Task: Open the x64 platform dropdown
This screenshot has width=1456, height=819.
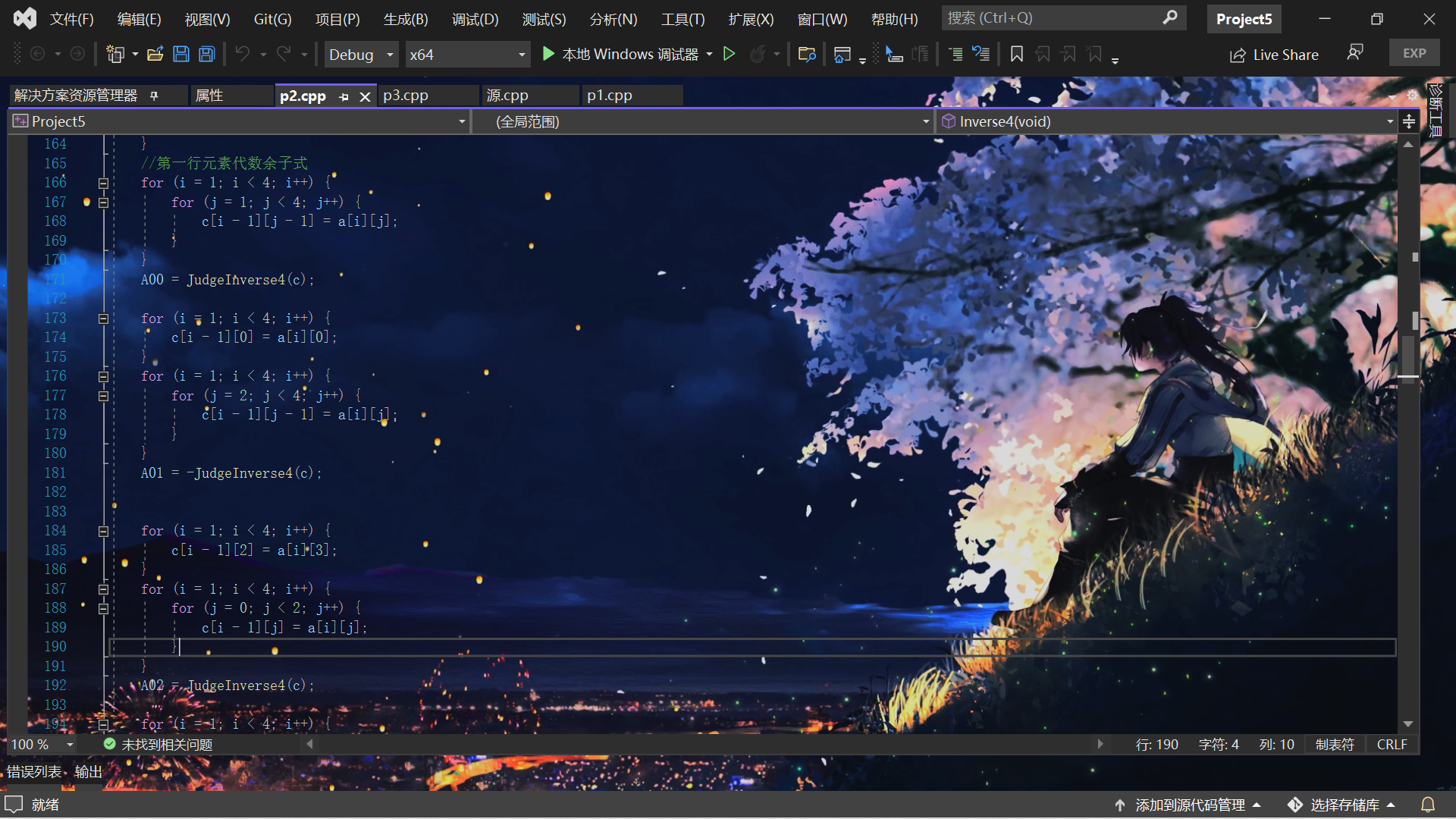Action: tap(467, 54)
